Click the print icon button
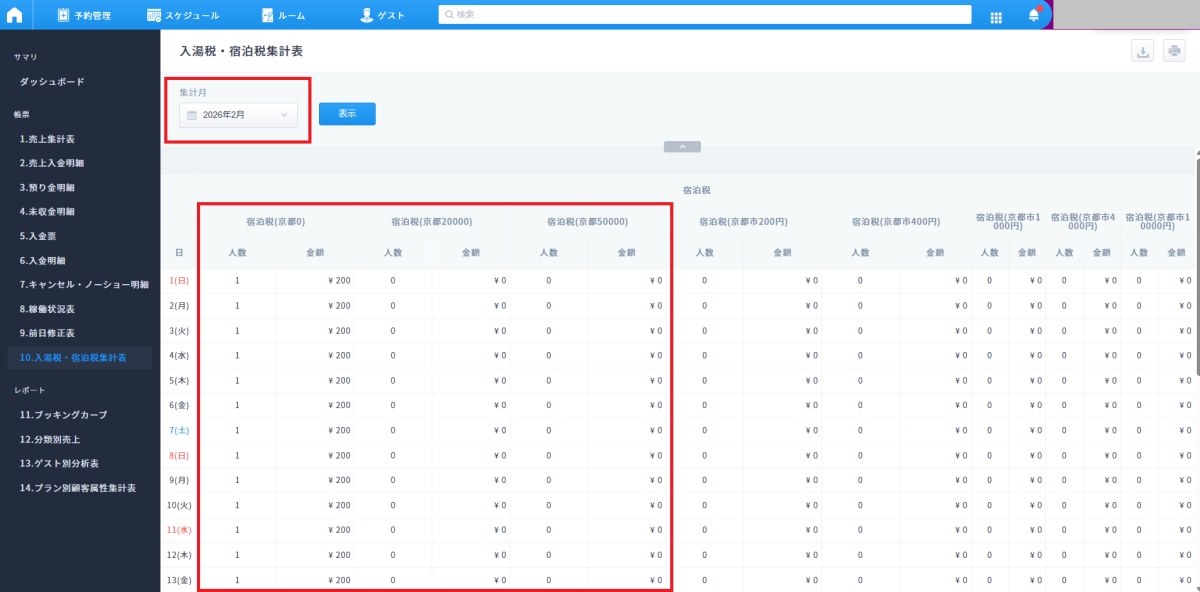 tap(1173, 52)
